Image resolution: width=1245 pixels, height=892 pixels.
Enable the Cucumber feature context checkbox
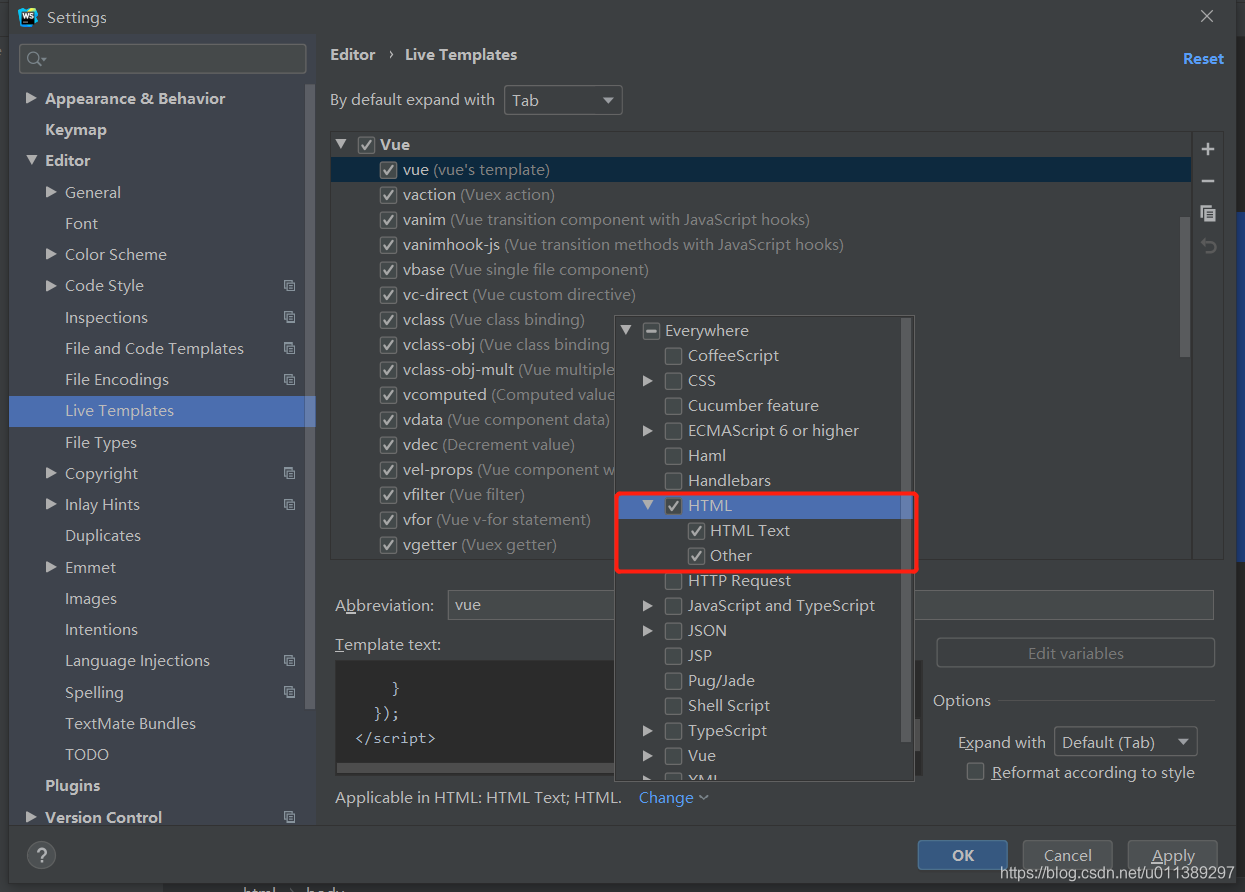click(x=674, y=406)
